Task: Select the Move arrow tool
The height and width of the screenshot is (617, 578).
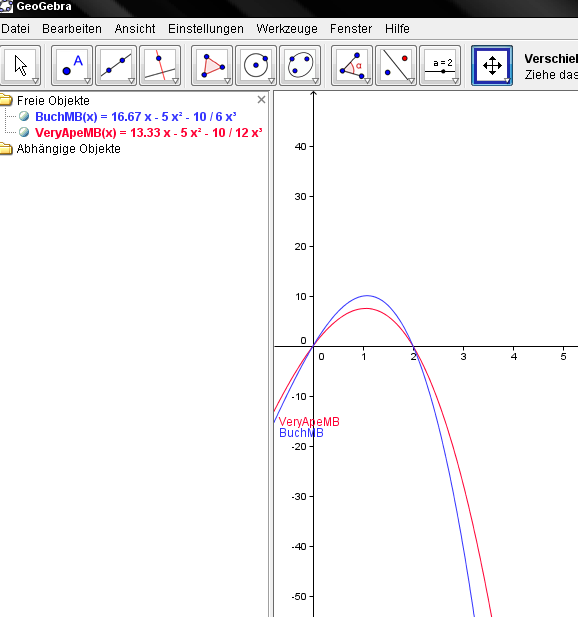Action: pos(20,65)
